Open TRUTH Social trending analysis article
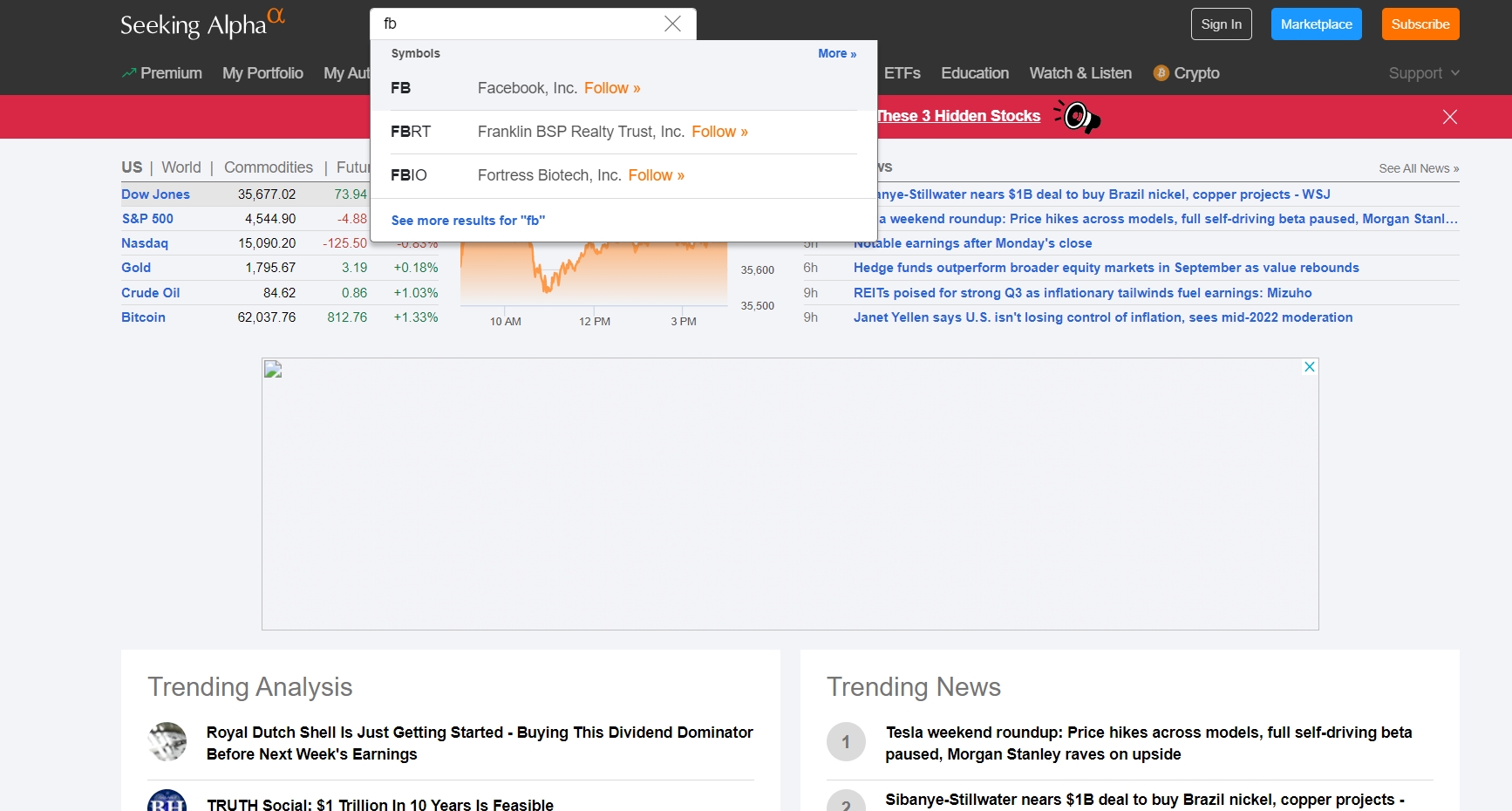The image size is (1512, 811). [379, 804]
